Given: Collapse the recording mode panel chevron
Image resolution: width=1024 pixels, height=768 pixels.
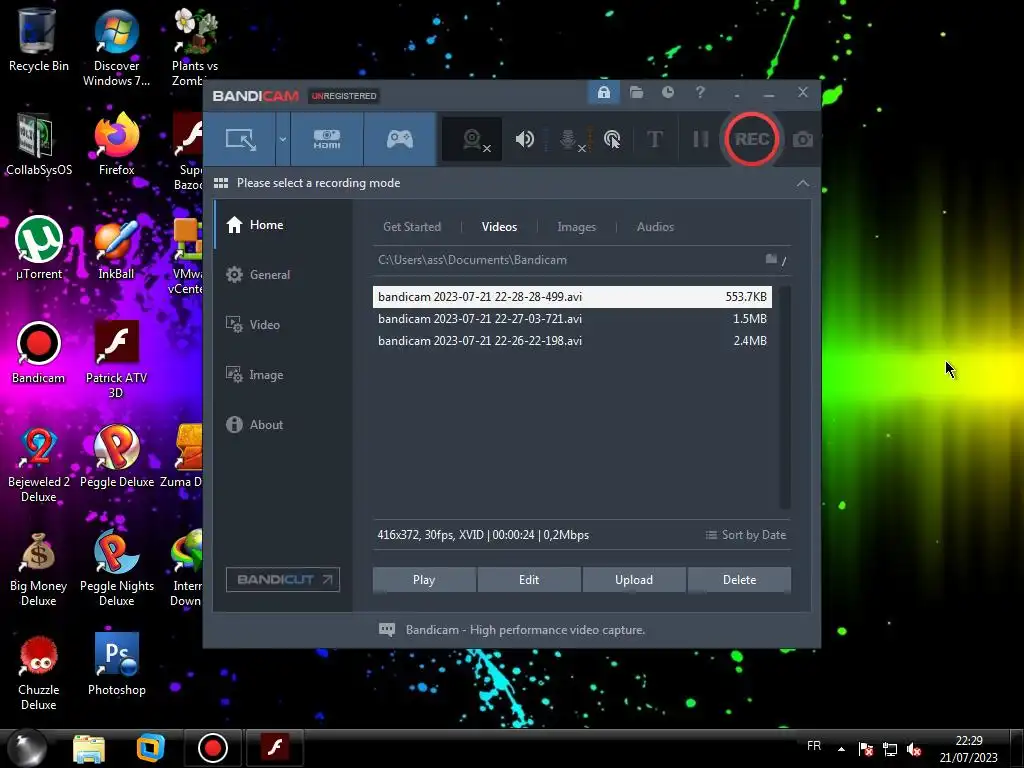Looking at the screenshot, I should pos(803,184).
